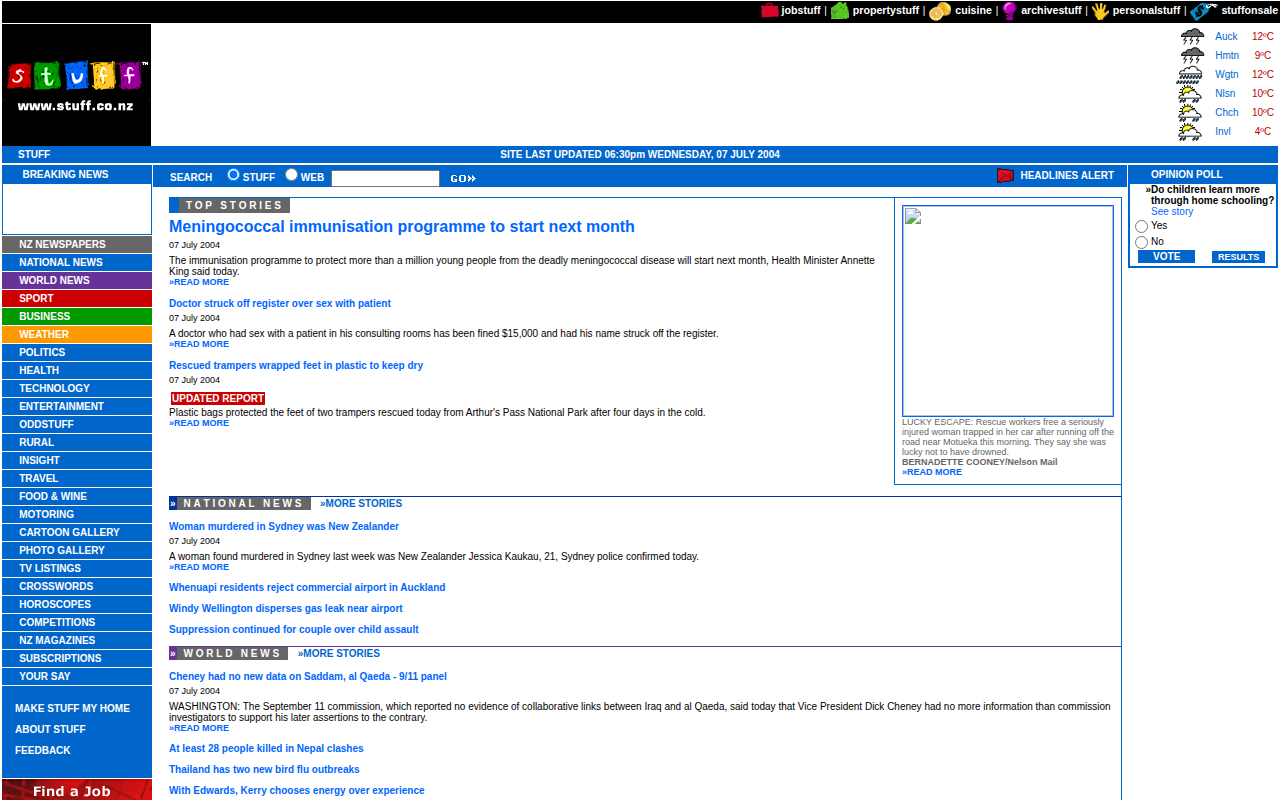Open the Subscriptions page
Screen dimensions: 1280x800
[77, 658]
